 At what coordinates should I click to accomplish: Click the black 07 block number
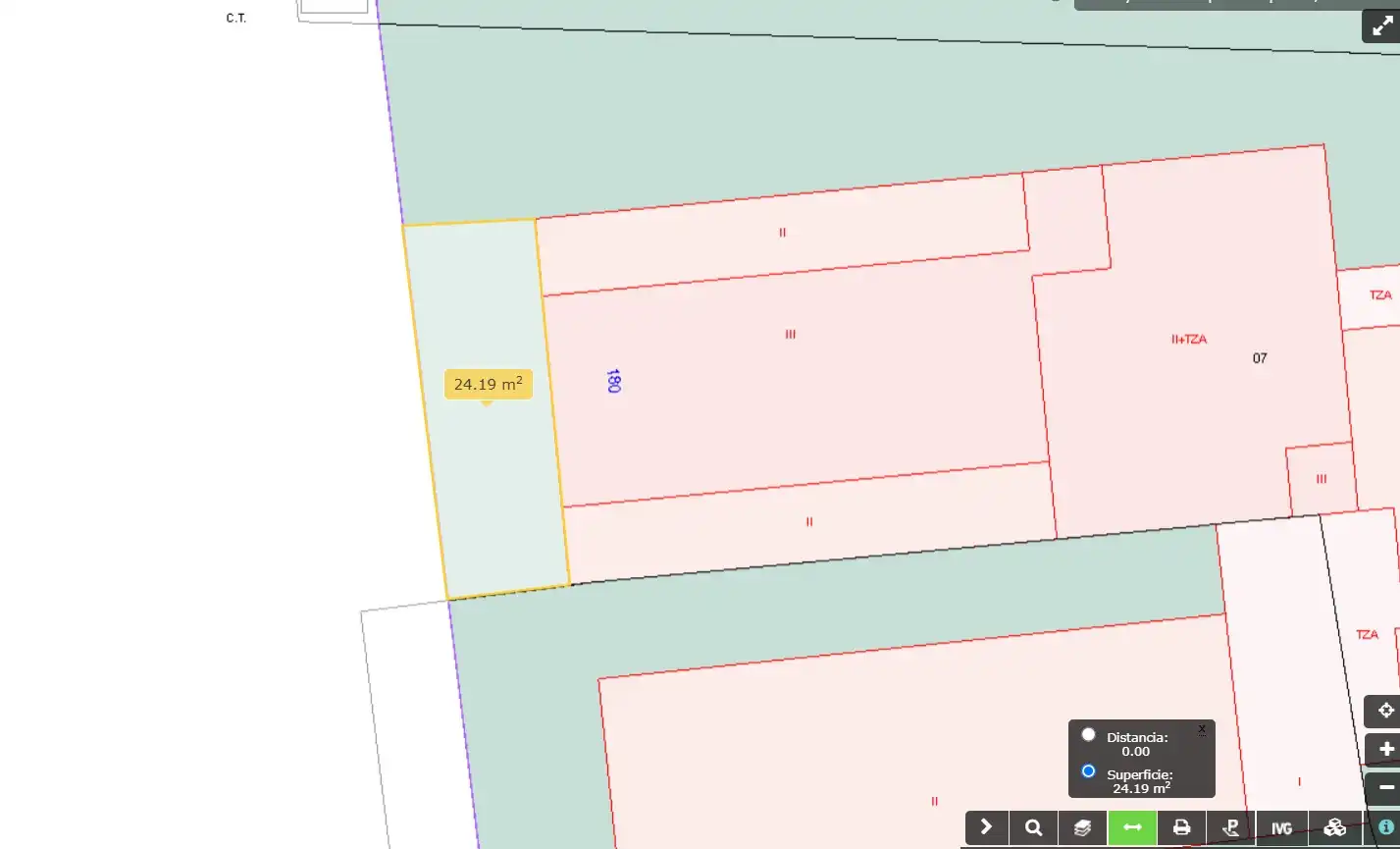coord(1260,358)
